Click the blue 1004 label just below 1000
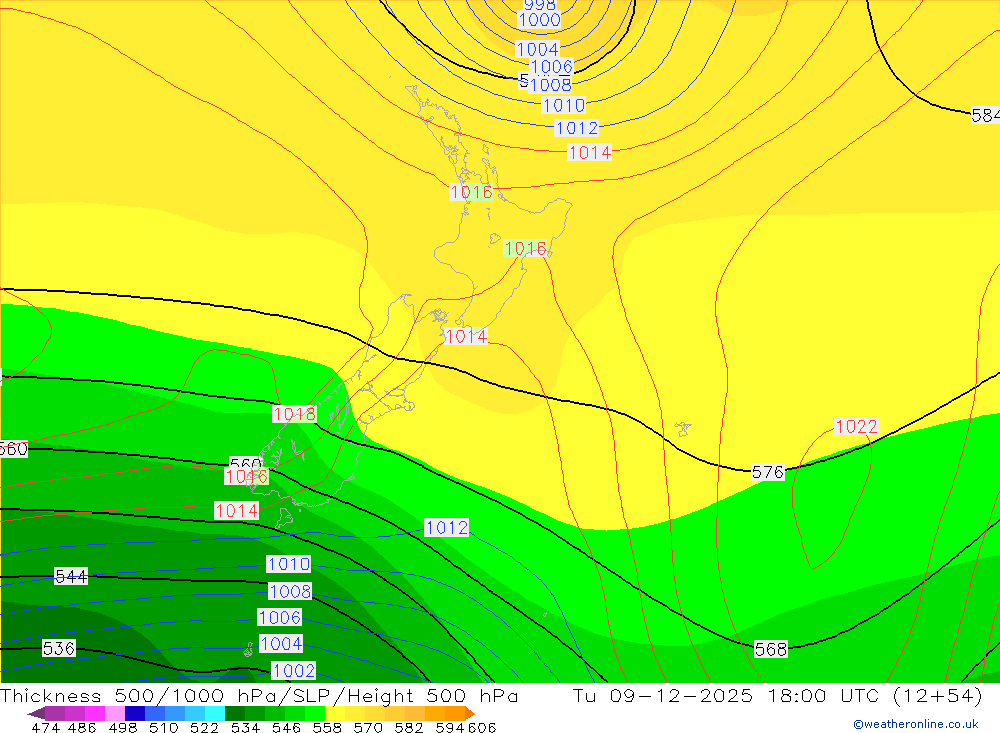 coord(537,49)
